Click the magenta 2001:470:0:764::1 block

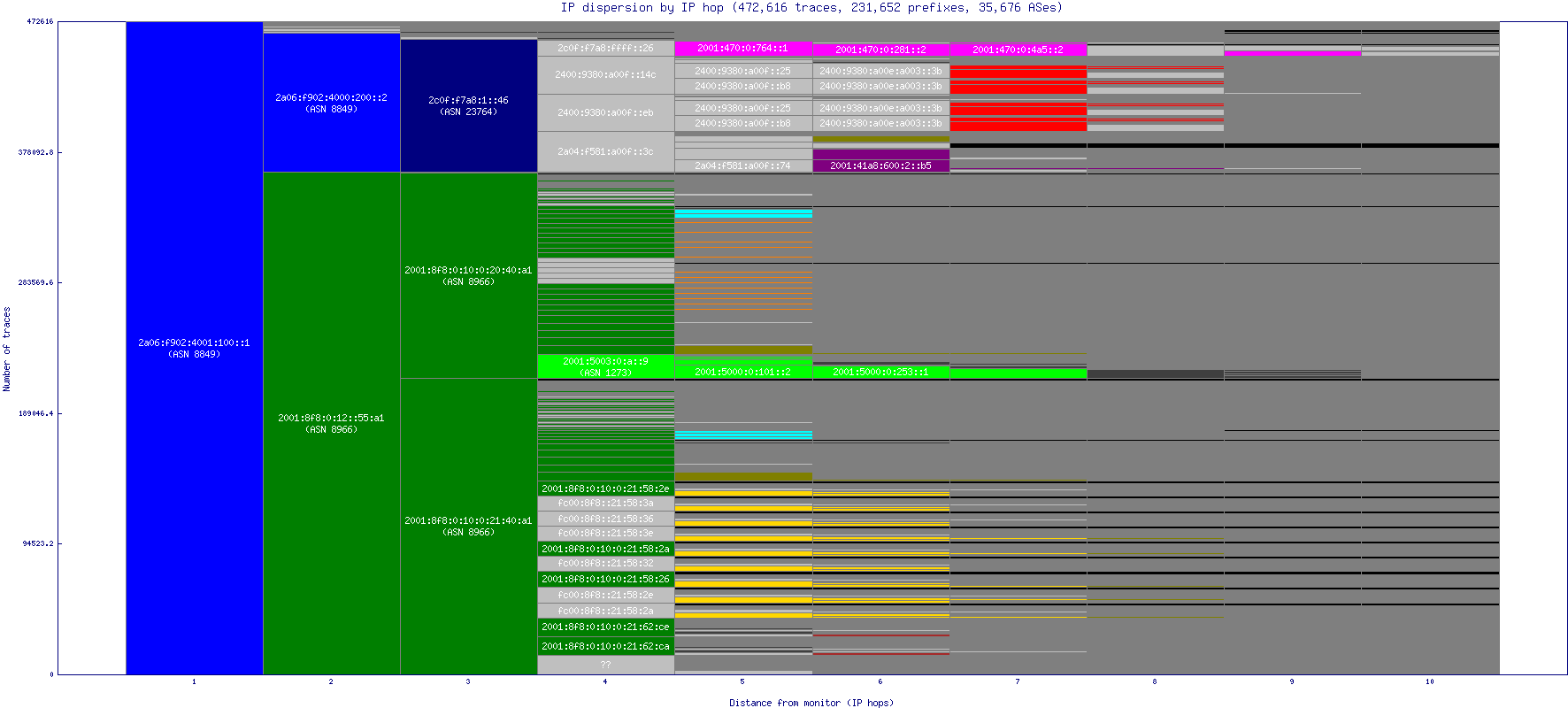coord(742,49)
